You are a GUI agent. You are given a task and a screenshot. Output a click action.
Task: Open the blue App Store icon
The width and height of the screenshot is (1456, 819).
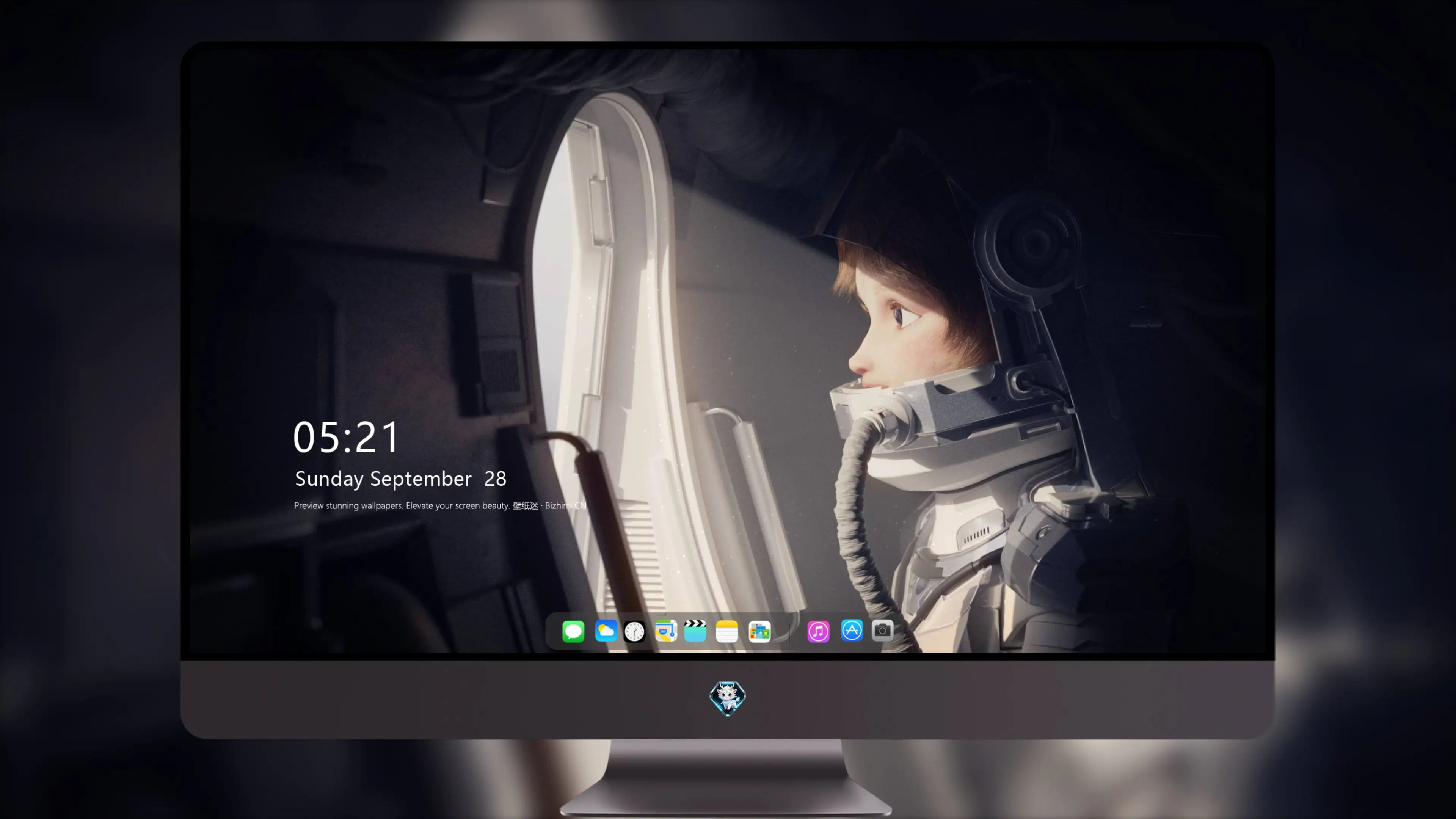pos(852,630)
